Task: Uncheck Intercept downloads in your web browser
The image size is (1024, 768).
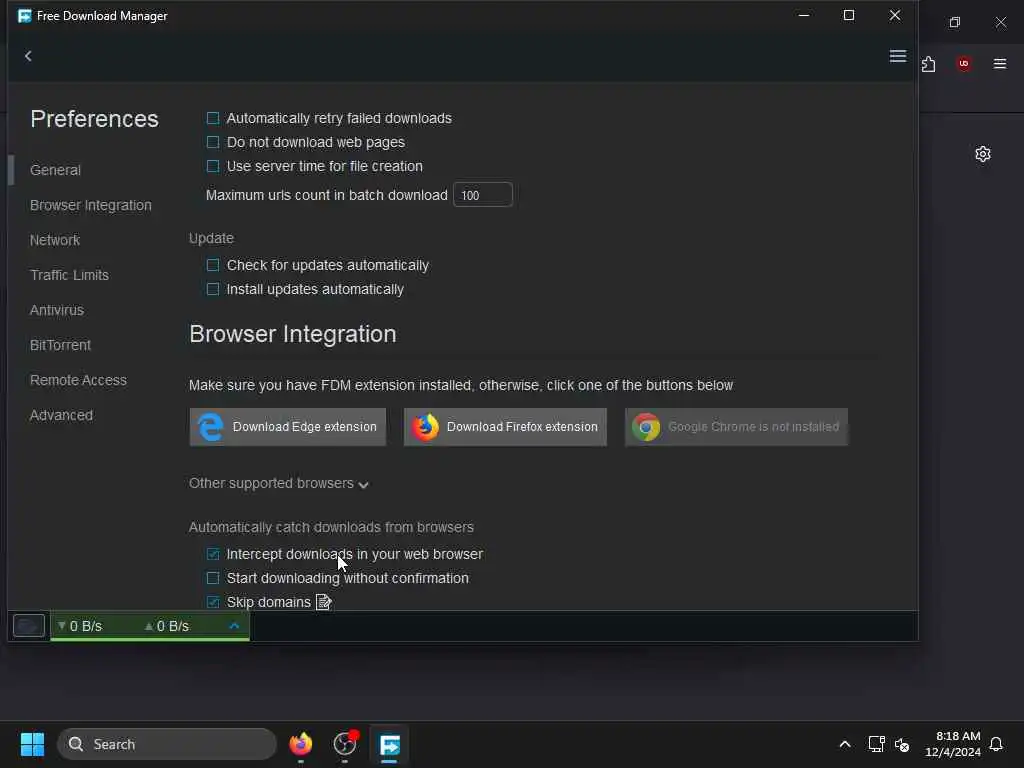Action: (x=213, y=554)
